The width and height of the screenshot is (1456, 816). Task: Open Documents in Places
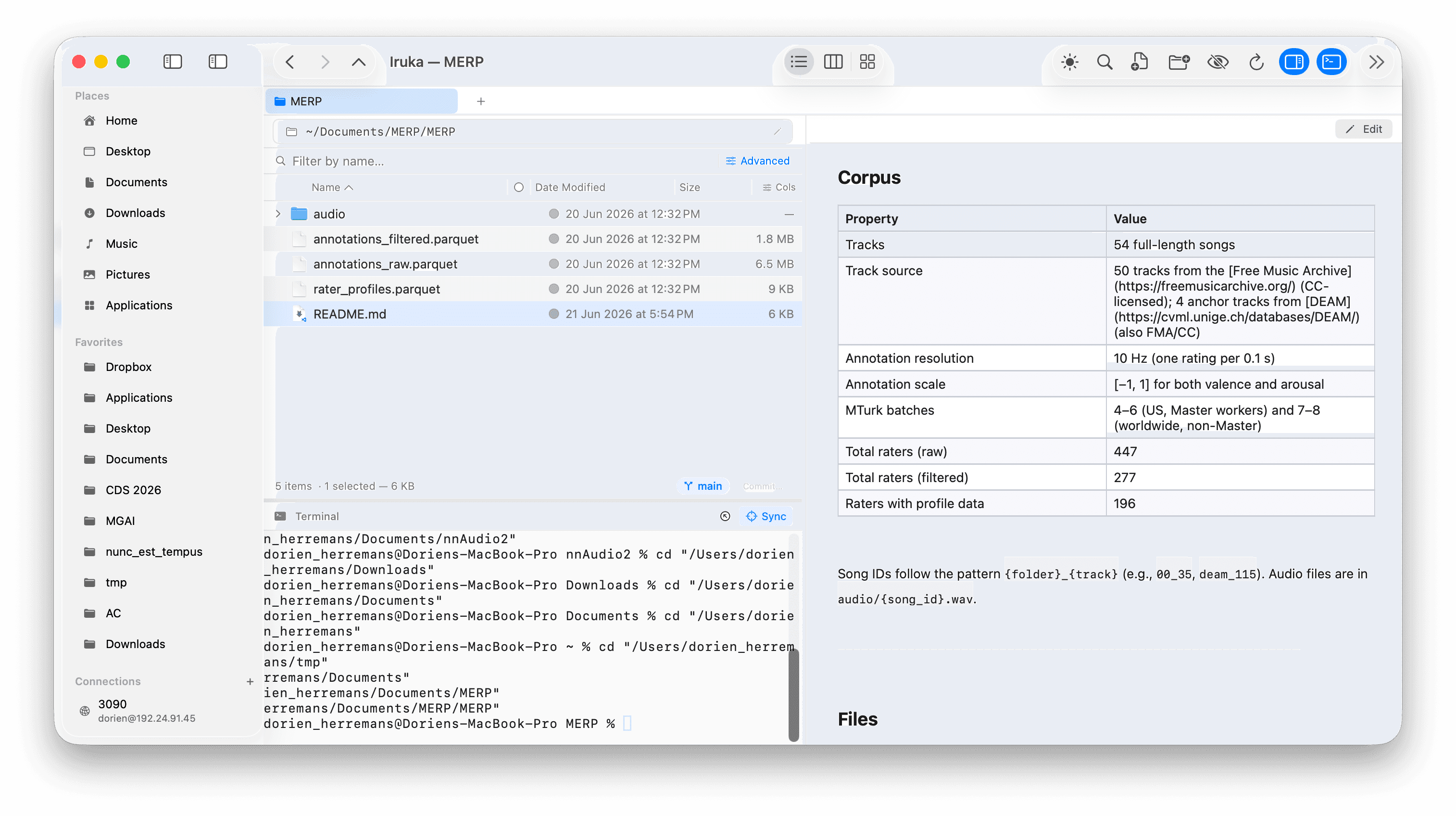(136, 182)
